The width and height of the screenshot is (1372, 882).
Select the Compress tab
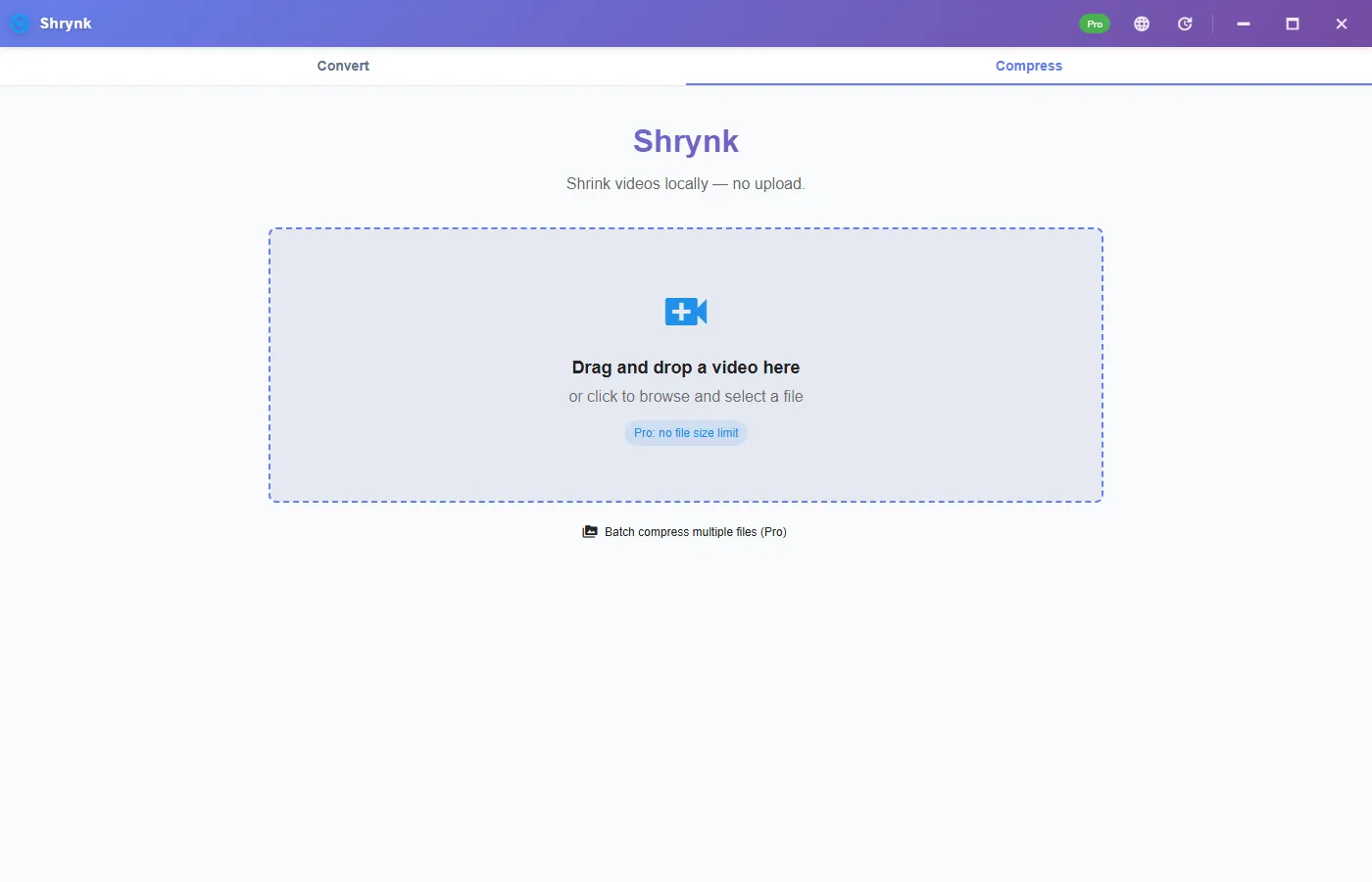click(1029, 66)
